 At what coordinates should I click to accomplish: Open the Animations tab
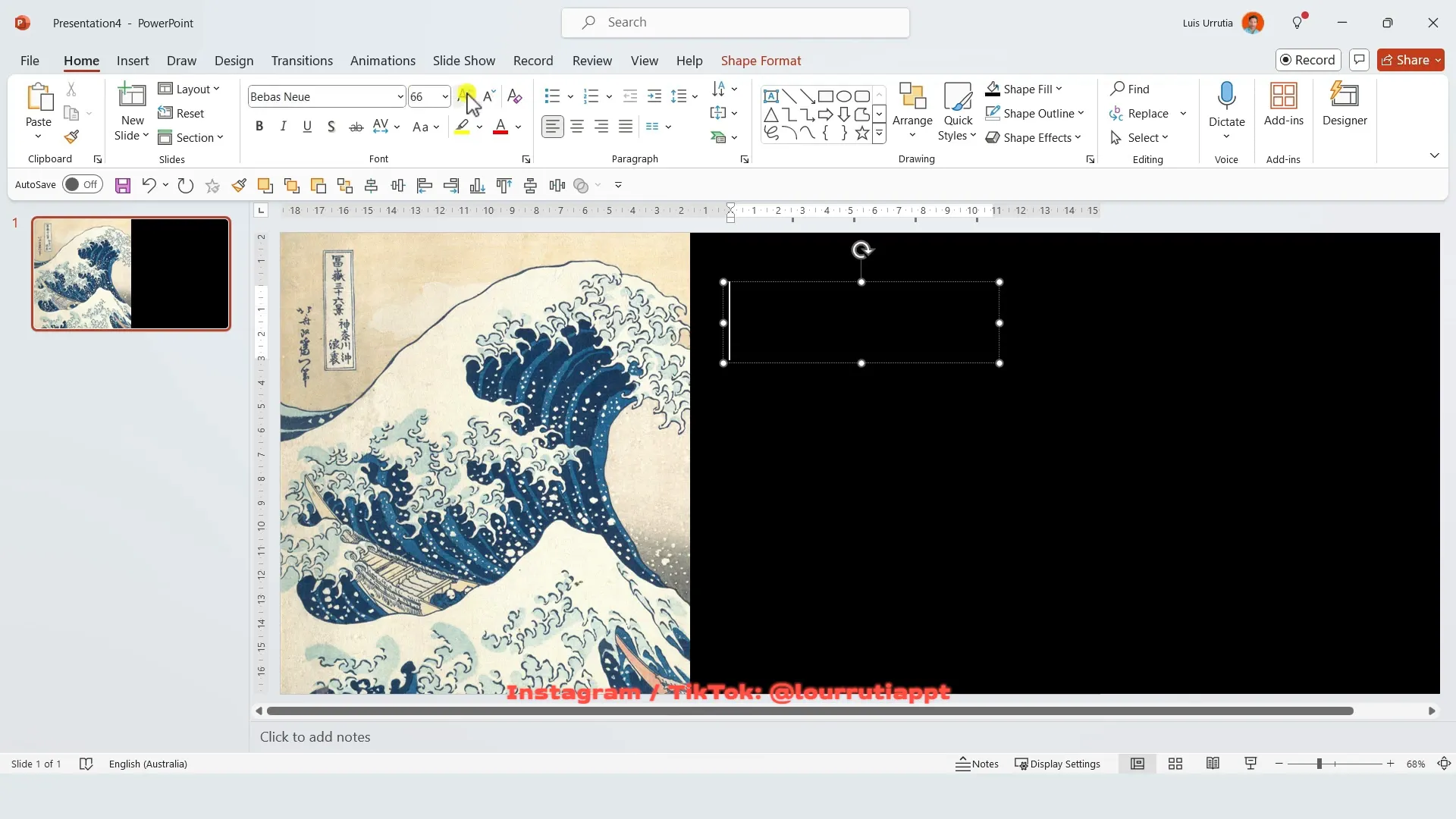click(x=383, y=61)
